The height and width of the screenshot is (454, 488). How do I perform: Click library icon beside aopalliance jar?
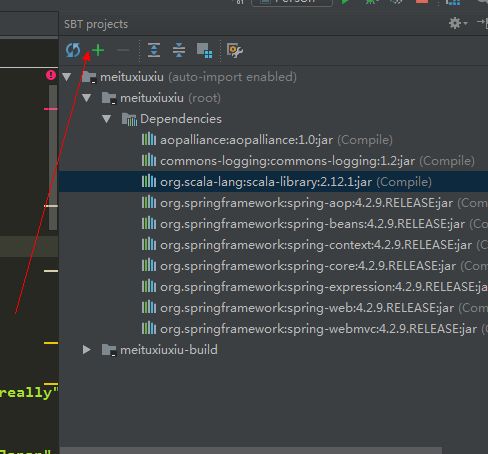point(149,139)
